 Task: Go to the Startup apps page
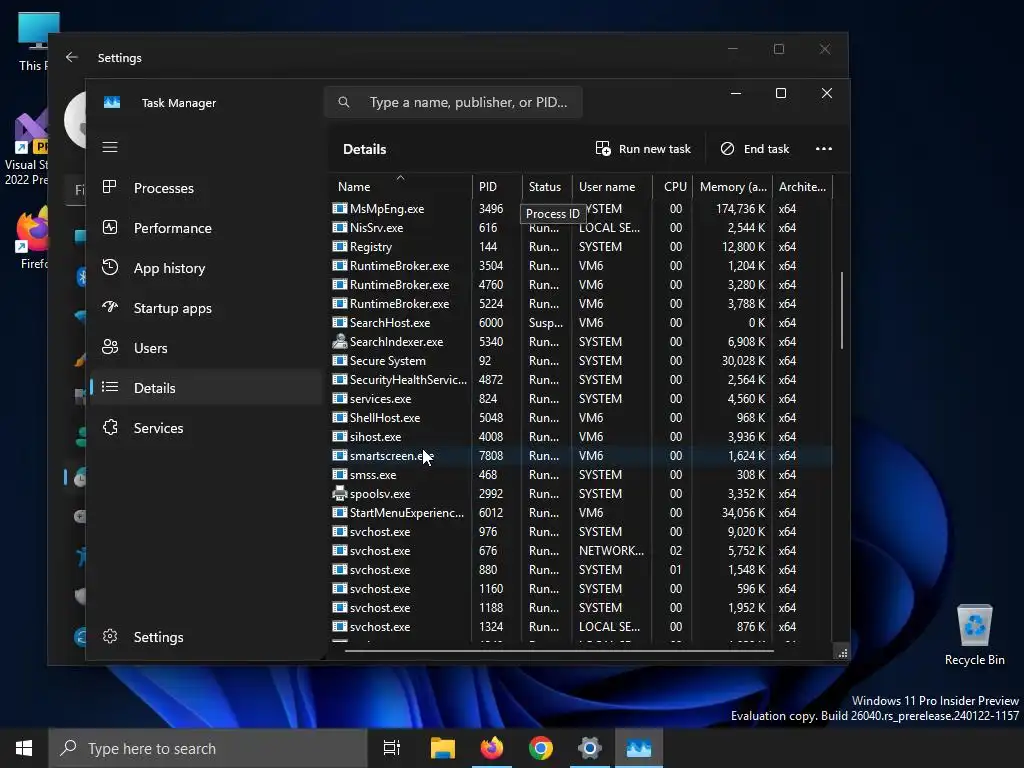pyautogui.click(x=206, y=308)
